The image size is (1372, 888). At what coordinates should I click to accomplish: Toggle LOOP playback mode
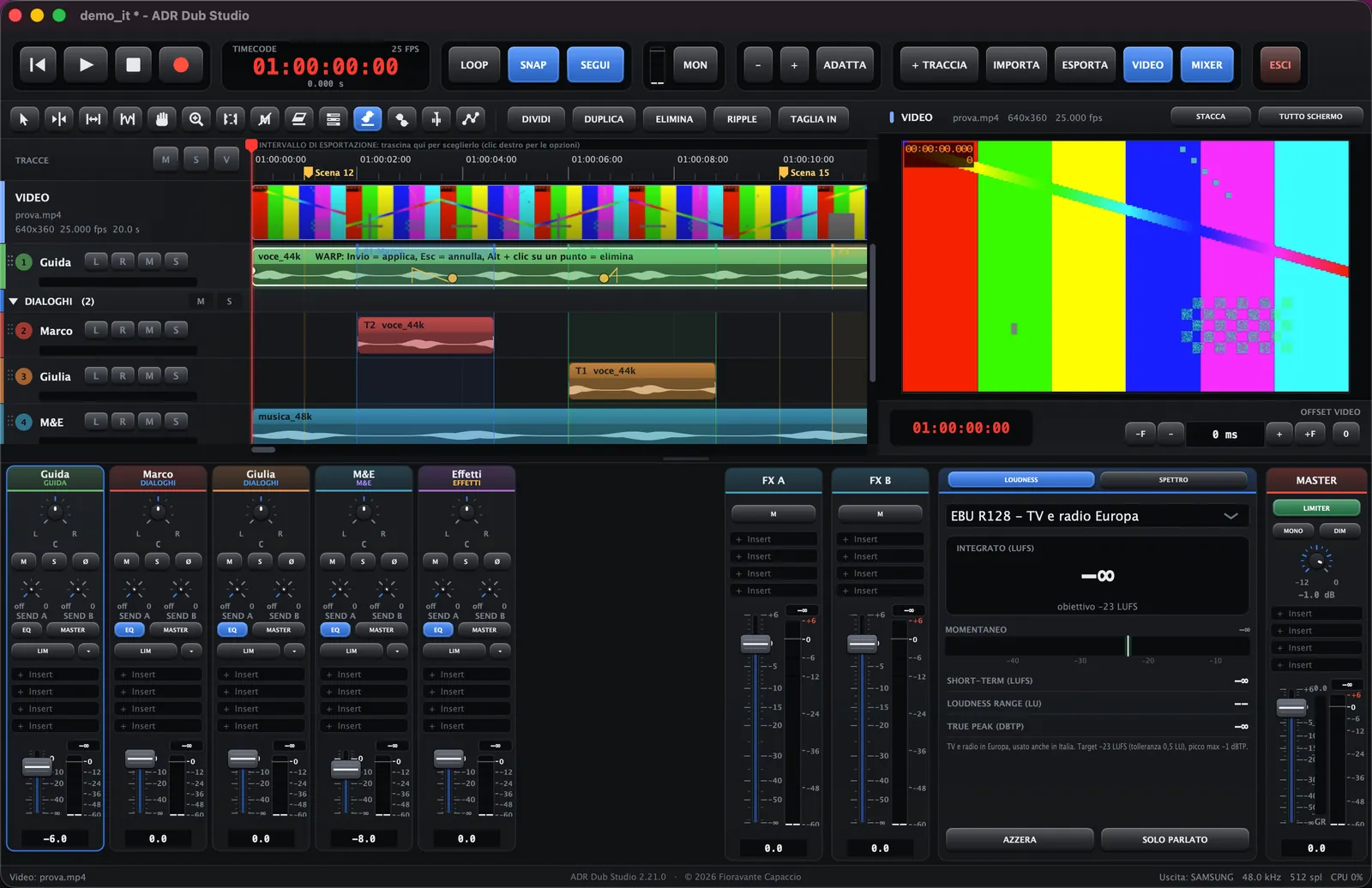(x=474, y=65)
